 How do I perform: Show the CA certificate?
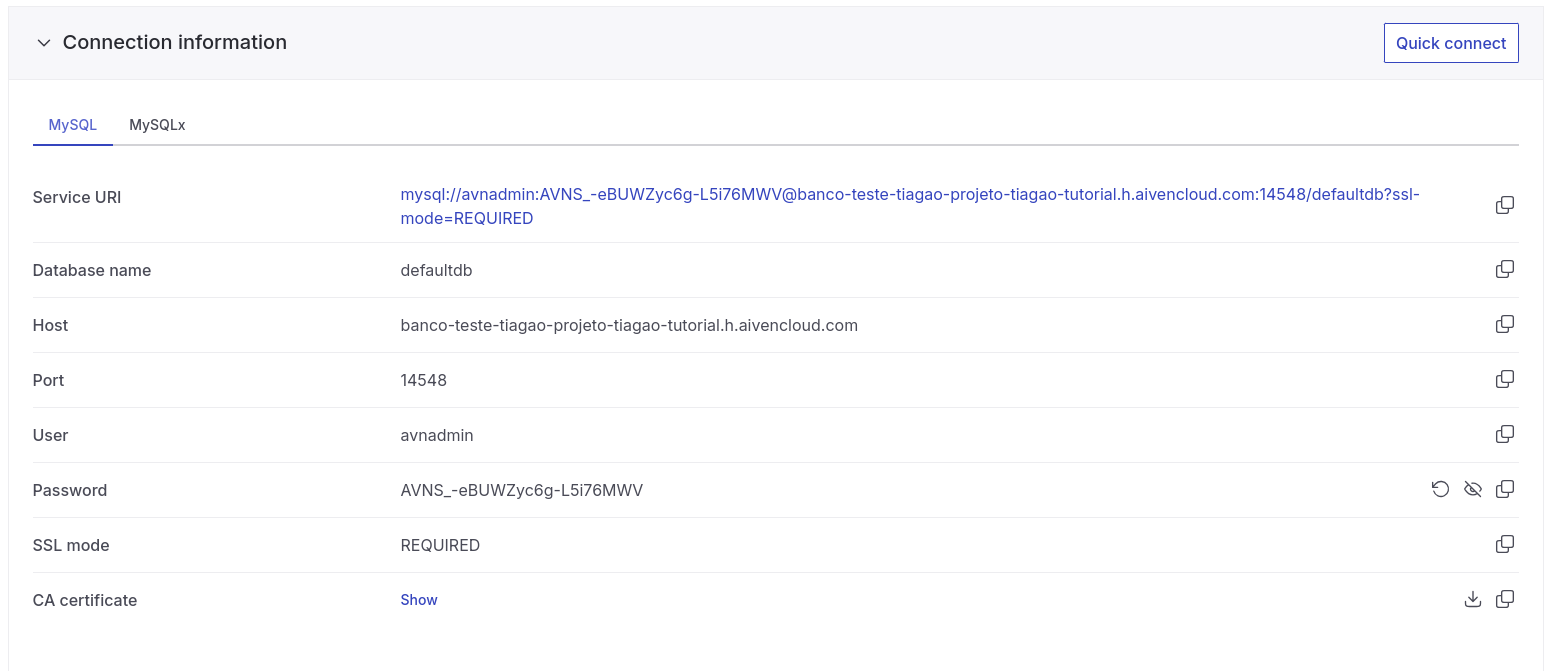pos(419,600)
